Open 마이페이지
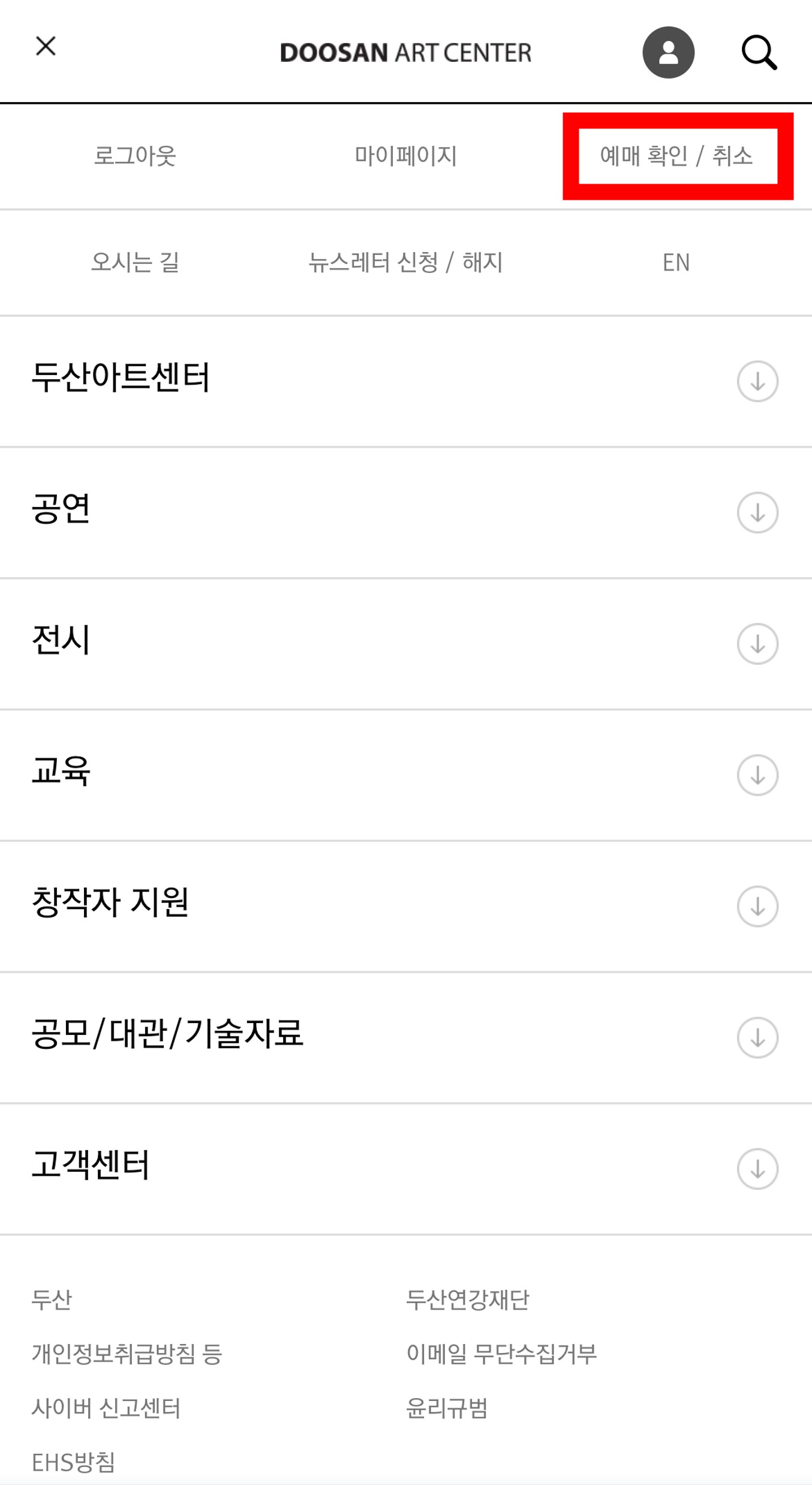 (405, 156)
